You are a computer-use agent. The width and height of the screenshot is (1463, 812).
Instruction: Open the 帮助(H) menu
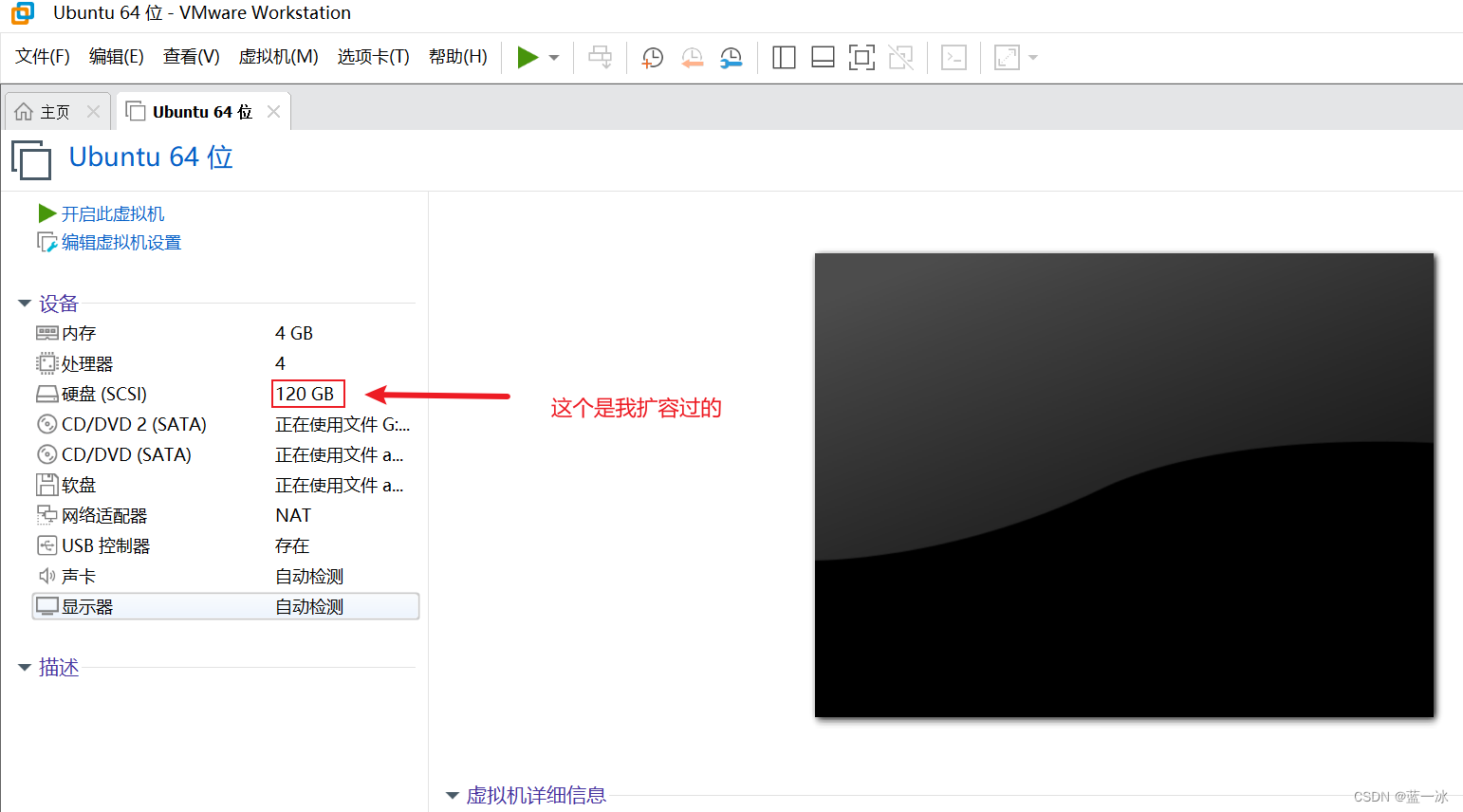[x=458, y=57]
